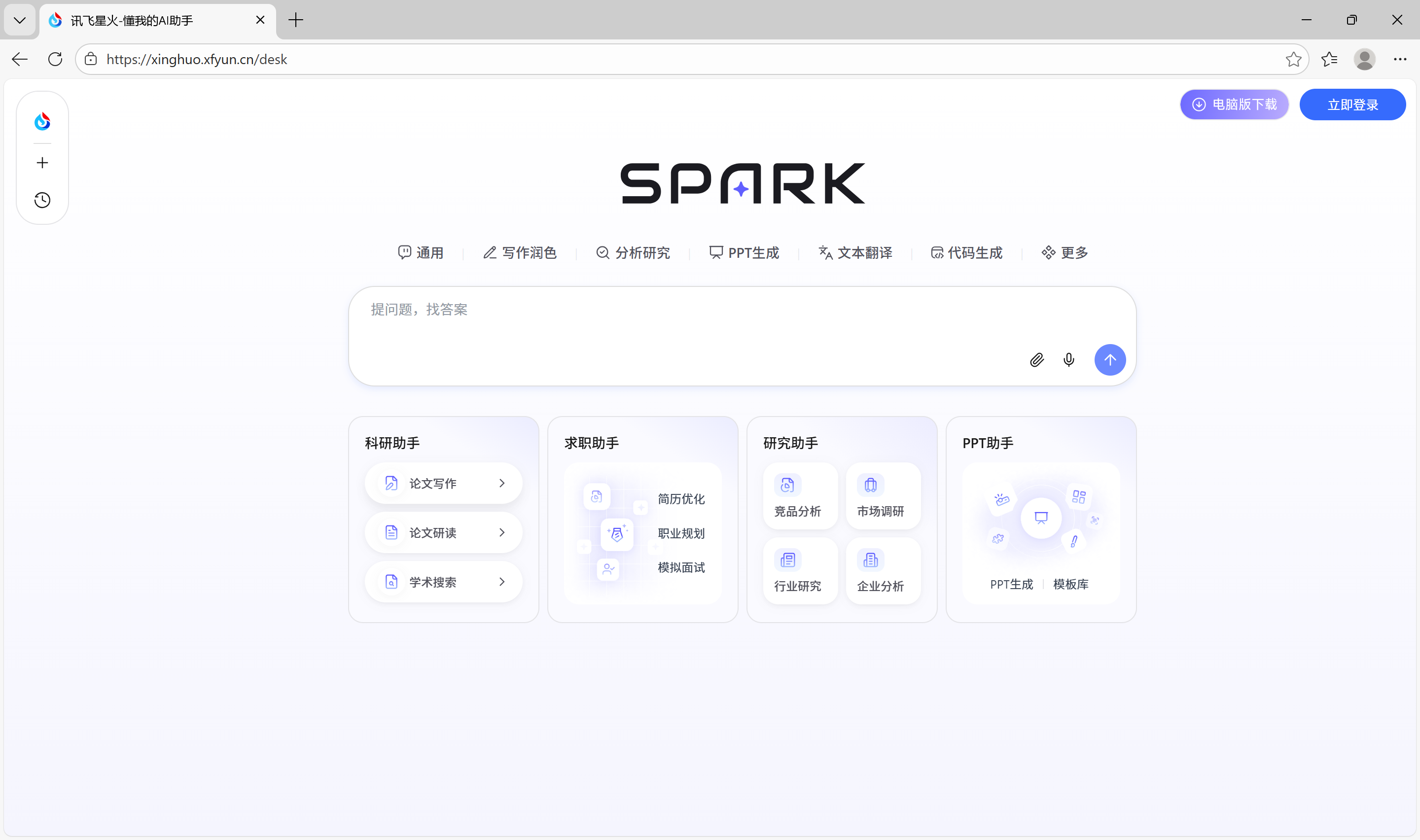Click 电脑版下载 to download desktop version

point(1234,104)
